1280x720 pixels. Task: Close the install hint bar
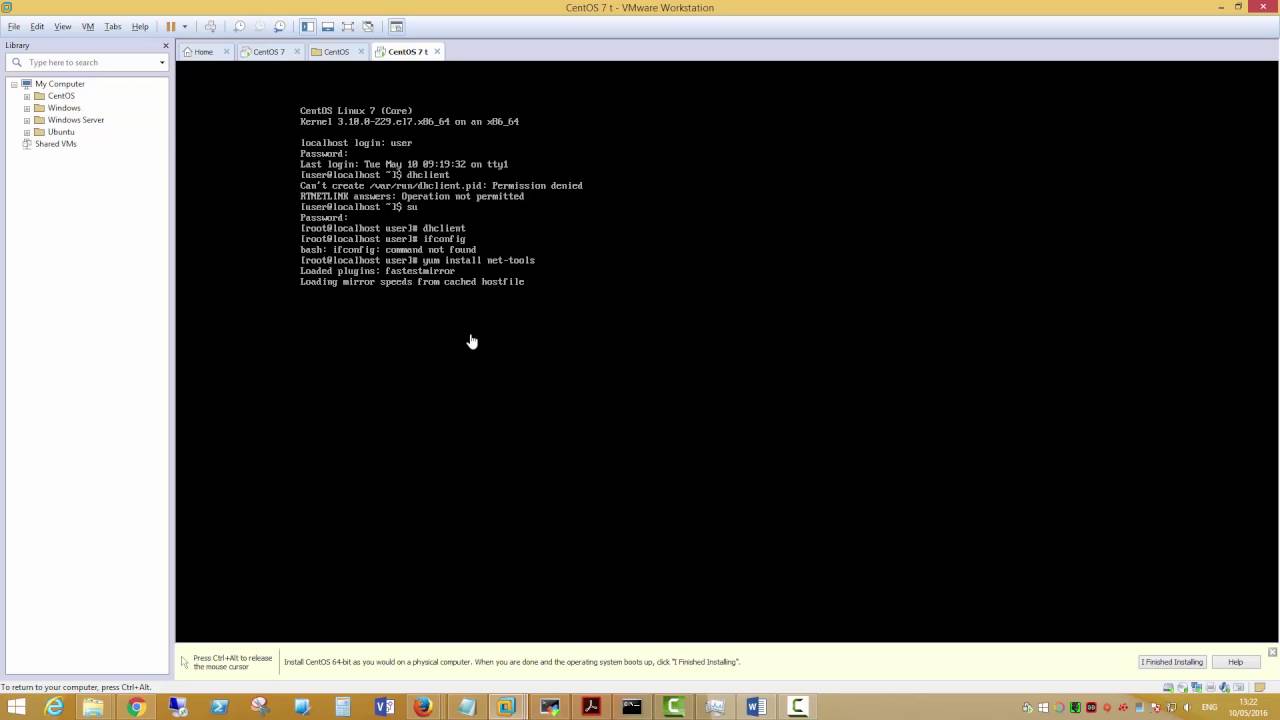tap(1272, 652)
